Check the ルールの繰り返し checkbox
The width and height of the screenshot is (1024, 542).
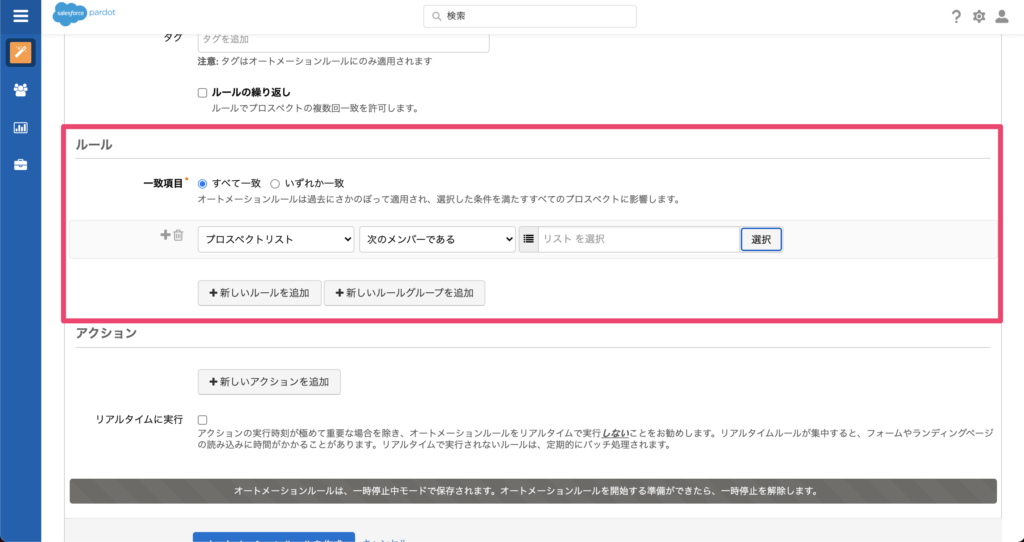202,93
